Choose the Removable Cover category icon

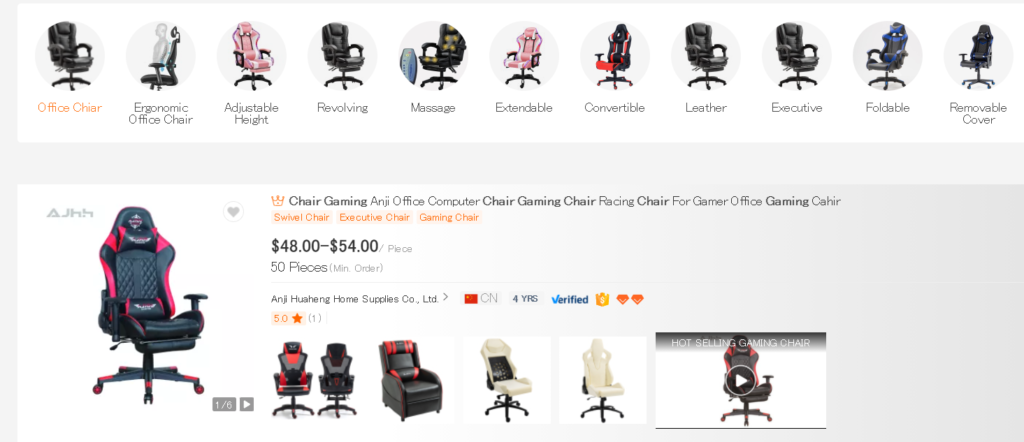[x=978, y=55]
